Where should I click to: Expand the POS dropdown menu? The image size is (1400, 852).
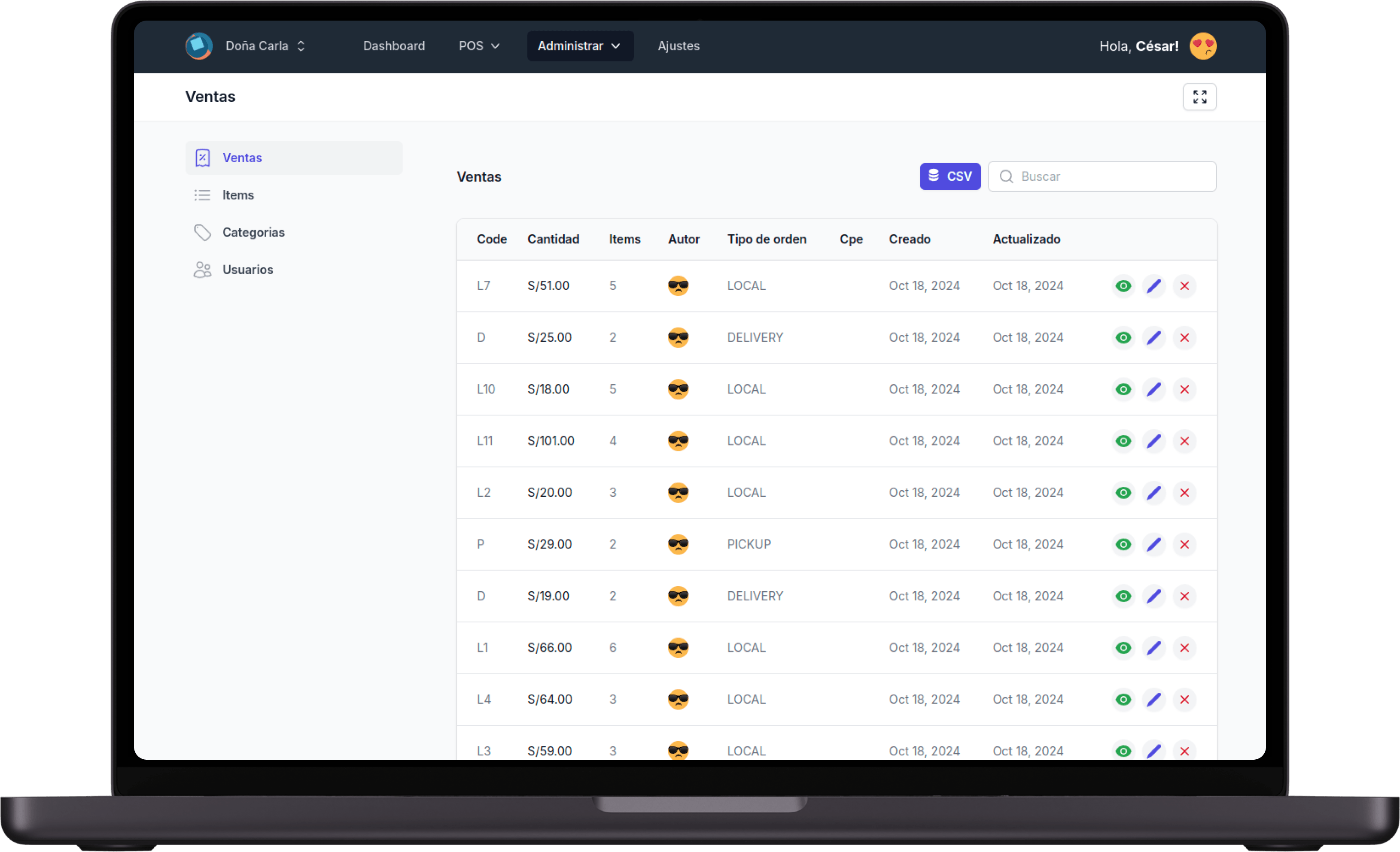[478, 46]
